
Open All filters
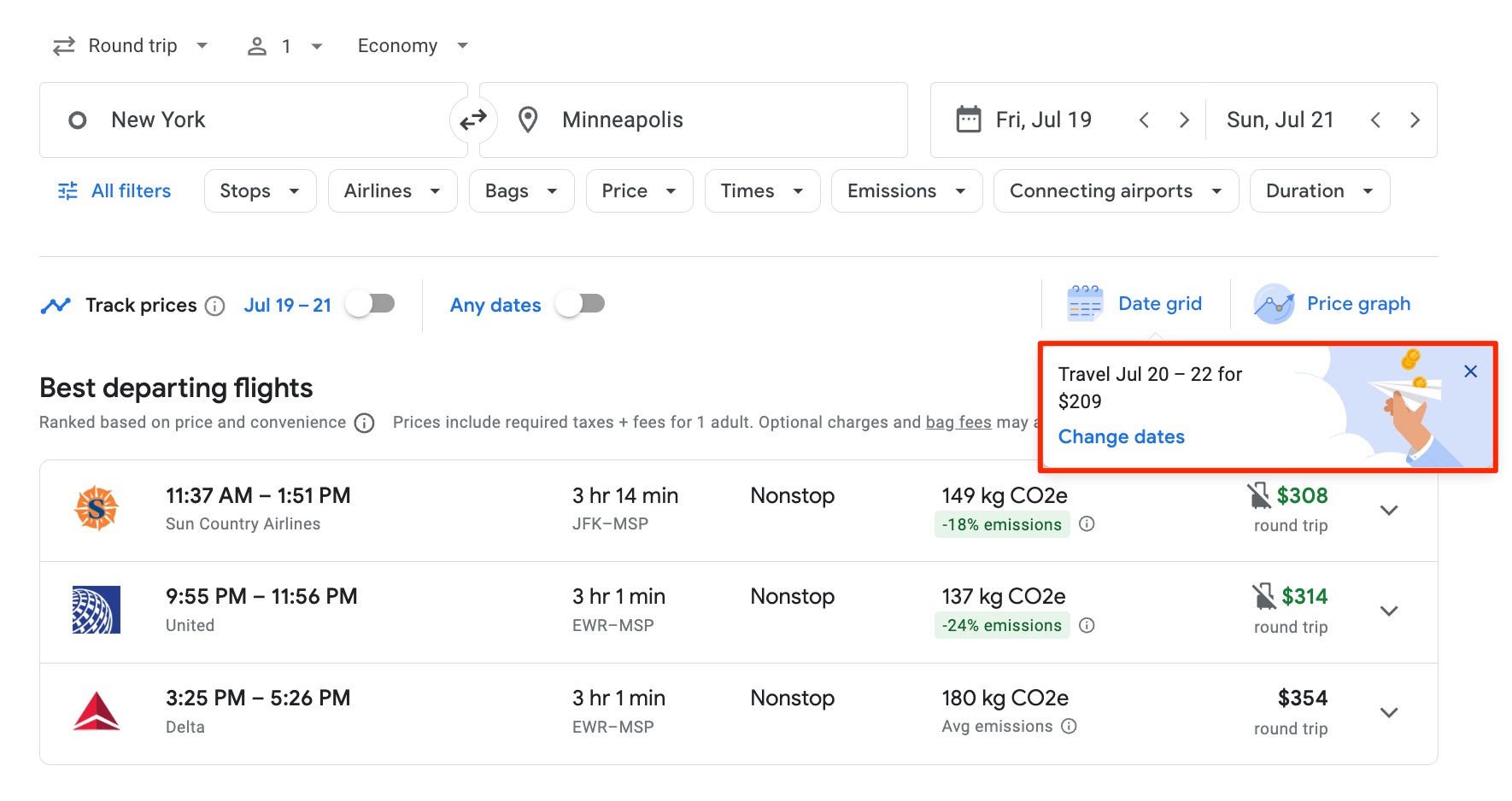click(112, 190)
